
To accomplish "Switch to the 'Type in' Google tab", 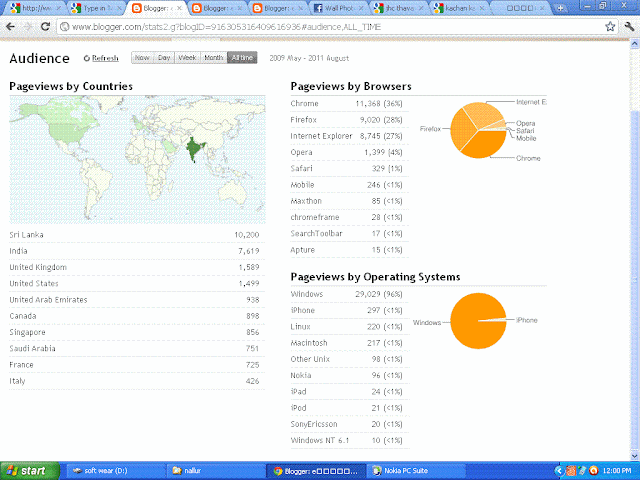I will pyautogui.click(x=96, y=8).
